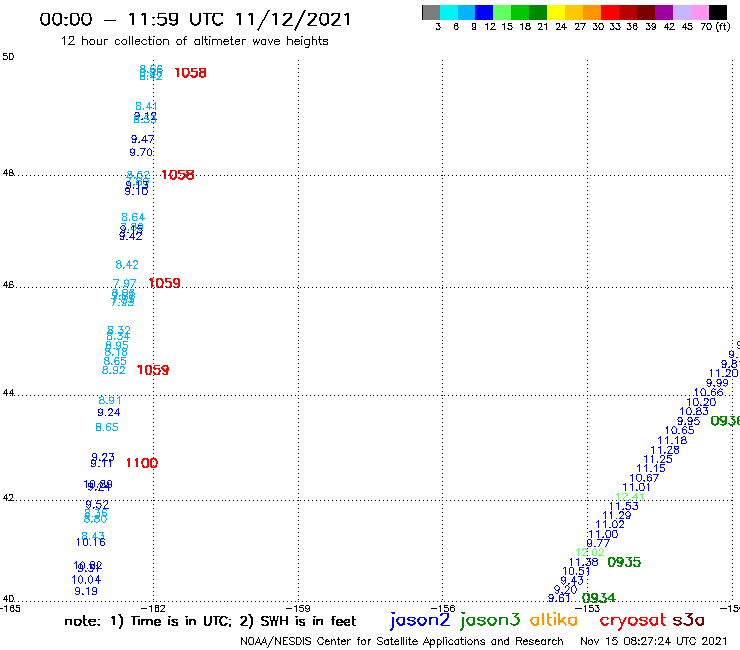Click the wave height value '10.04'
The height and width of the screenshot is (650, 740).
click(86, 580)
